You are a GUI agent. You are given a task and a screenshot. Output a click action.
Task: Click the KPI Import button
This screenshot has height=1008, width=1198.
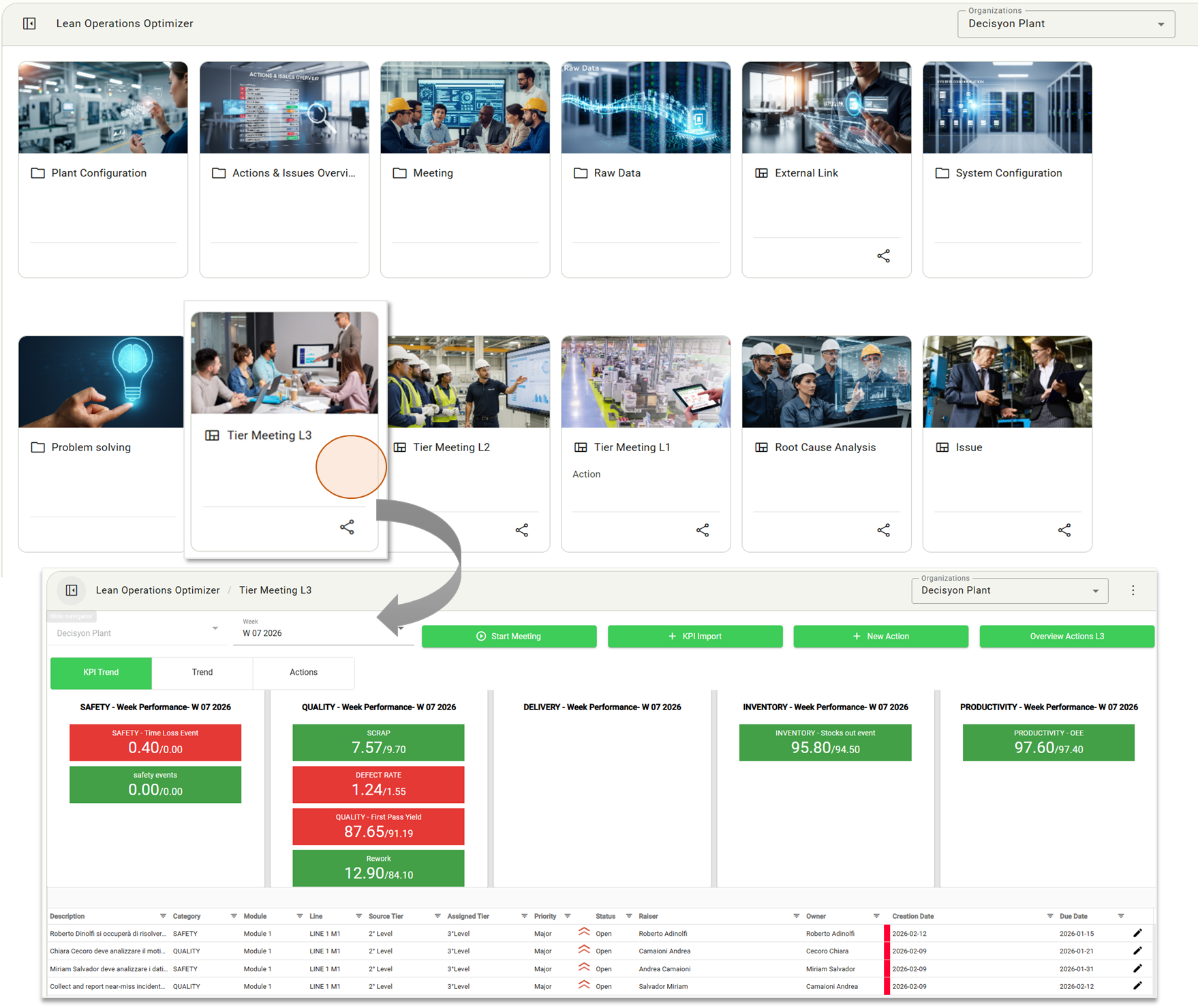694,636
